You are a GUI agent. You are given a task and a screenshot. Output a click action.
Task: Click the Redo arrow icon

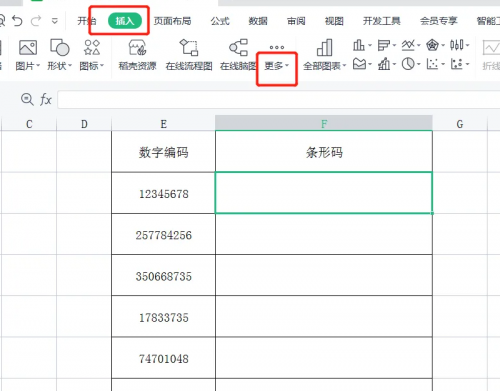click(x=36, y=21)
